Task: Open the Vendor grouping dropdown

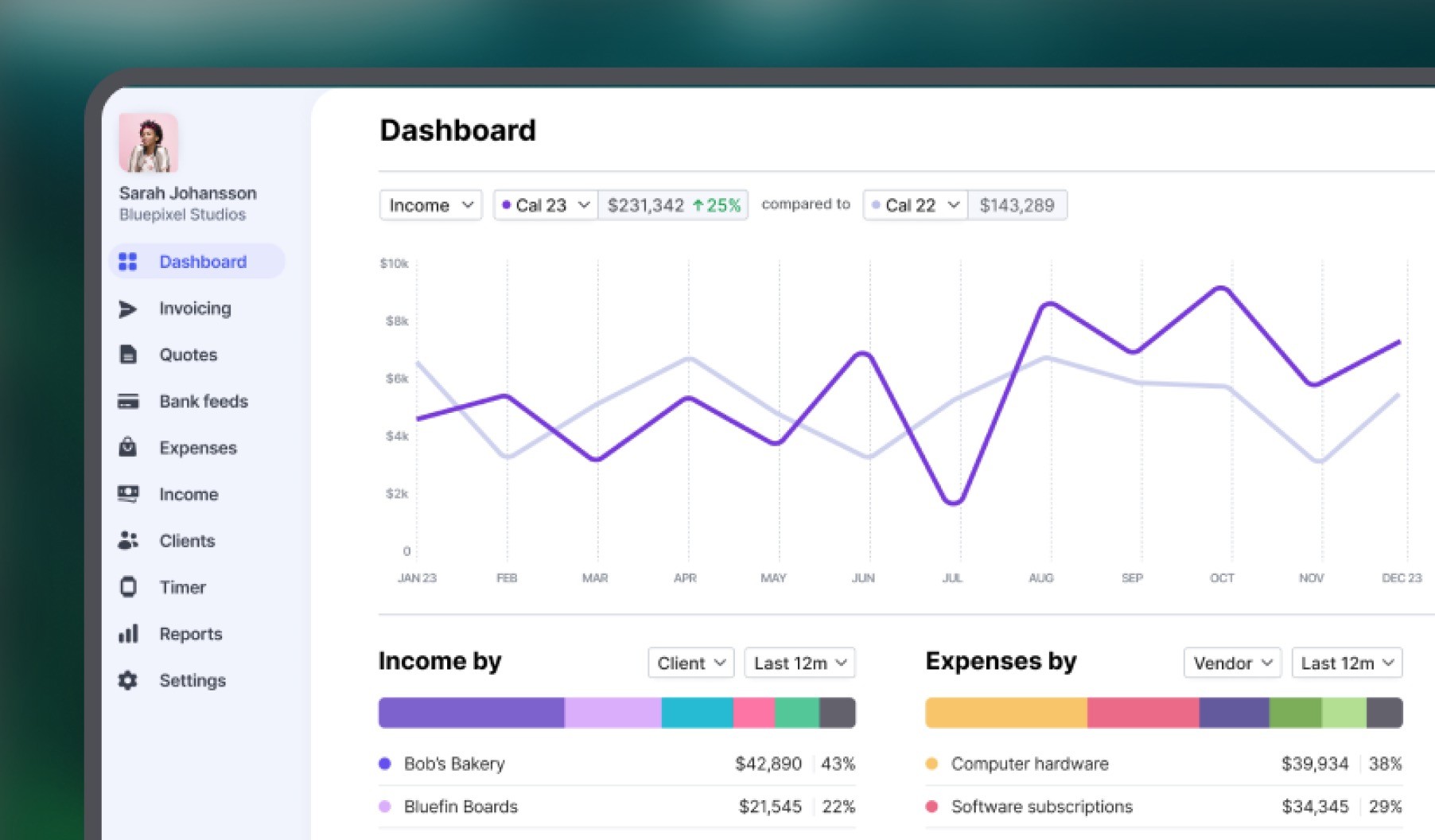Action: 1231,663
